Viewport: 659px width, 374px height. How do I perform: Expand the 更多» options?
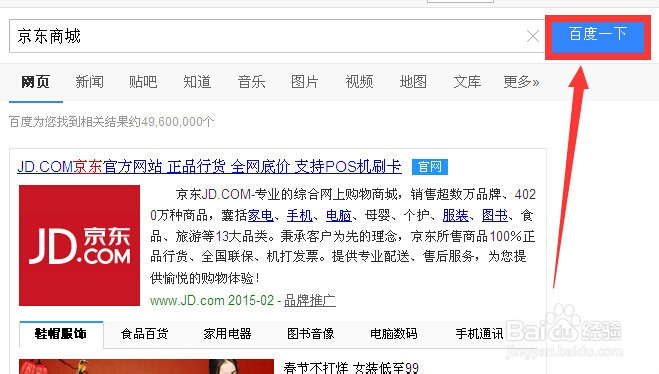tap(521, 82)
